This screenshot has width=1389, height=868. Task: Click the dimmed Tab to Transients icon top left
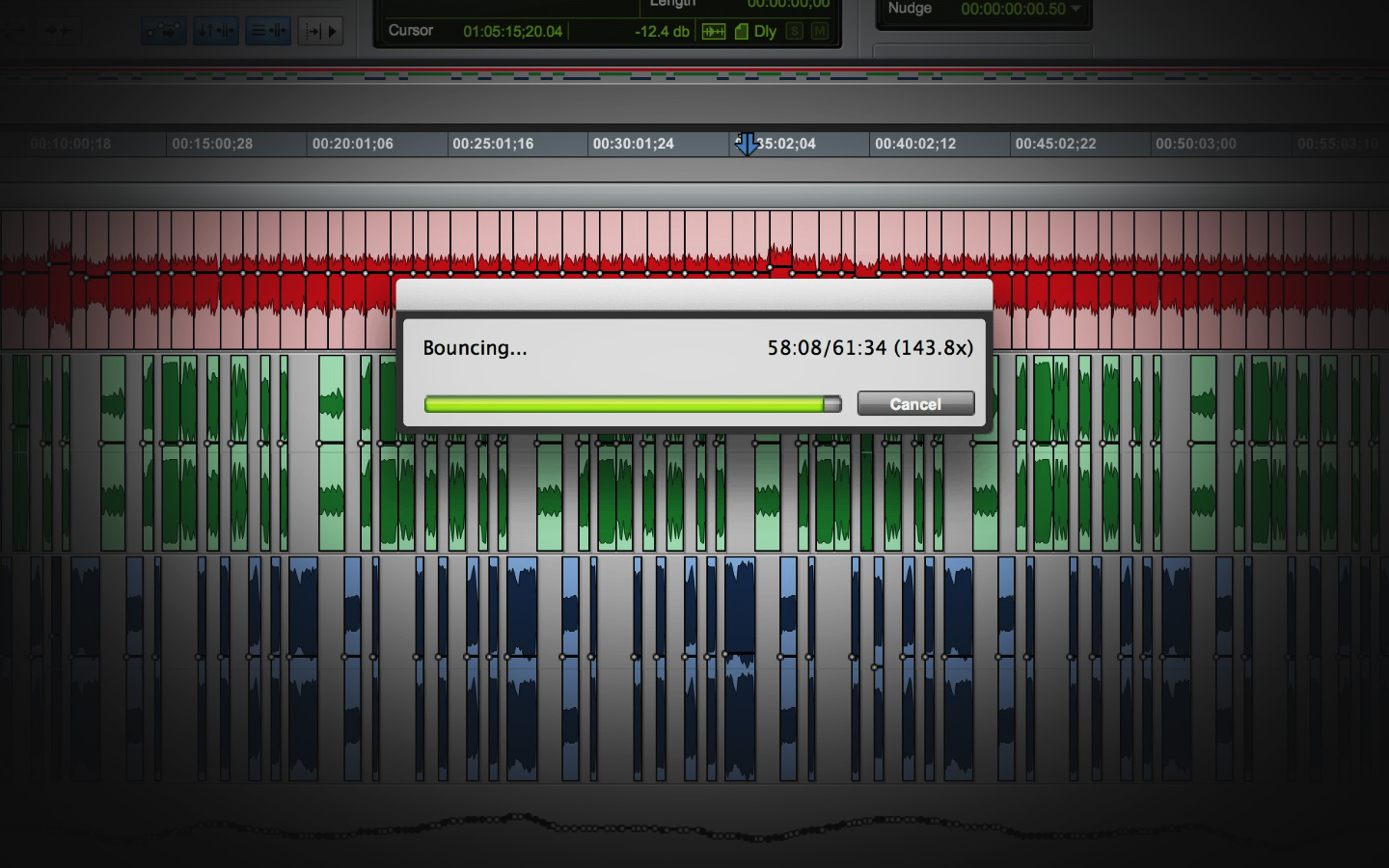[60, 29]
